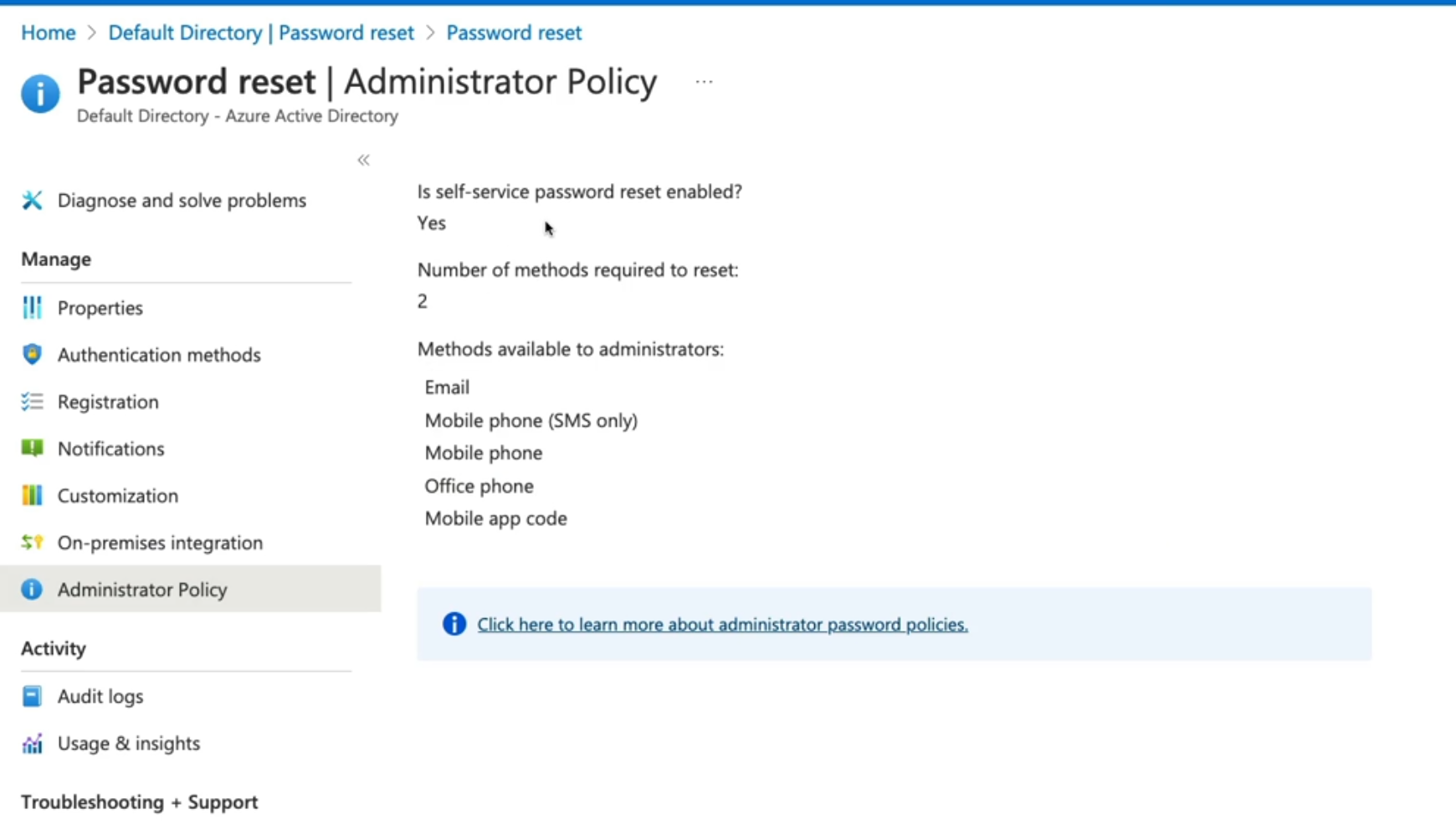Open the more options ellipsis menu

pos(704,82)
